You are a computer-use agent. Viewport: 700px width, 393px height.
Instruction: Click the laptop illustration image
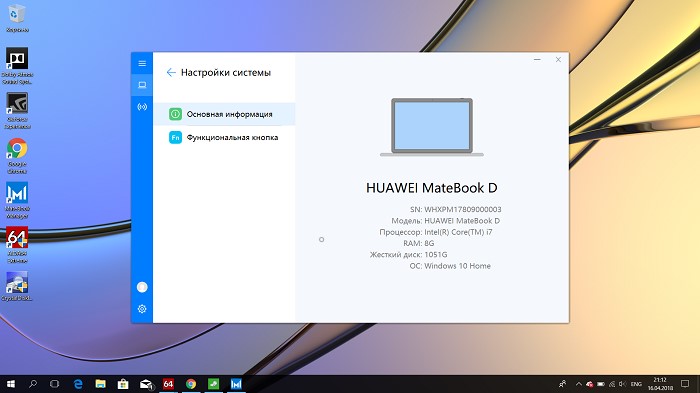pyautogui.click(x=432, y=127)
